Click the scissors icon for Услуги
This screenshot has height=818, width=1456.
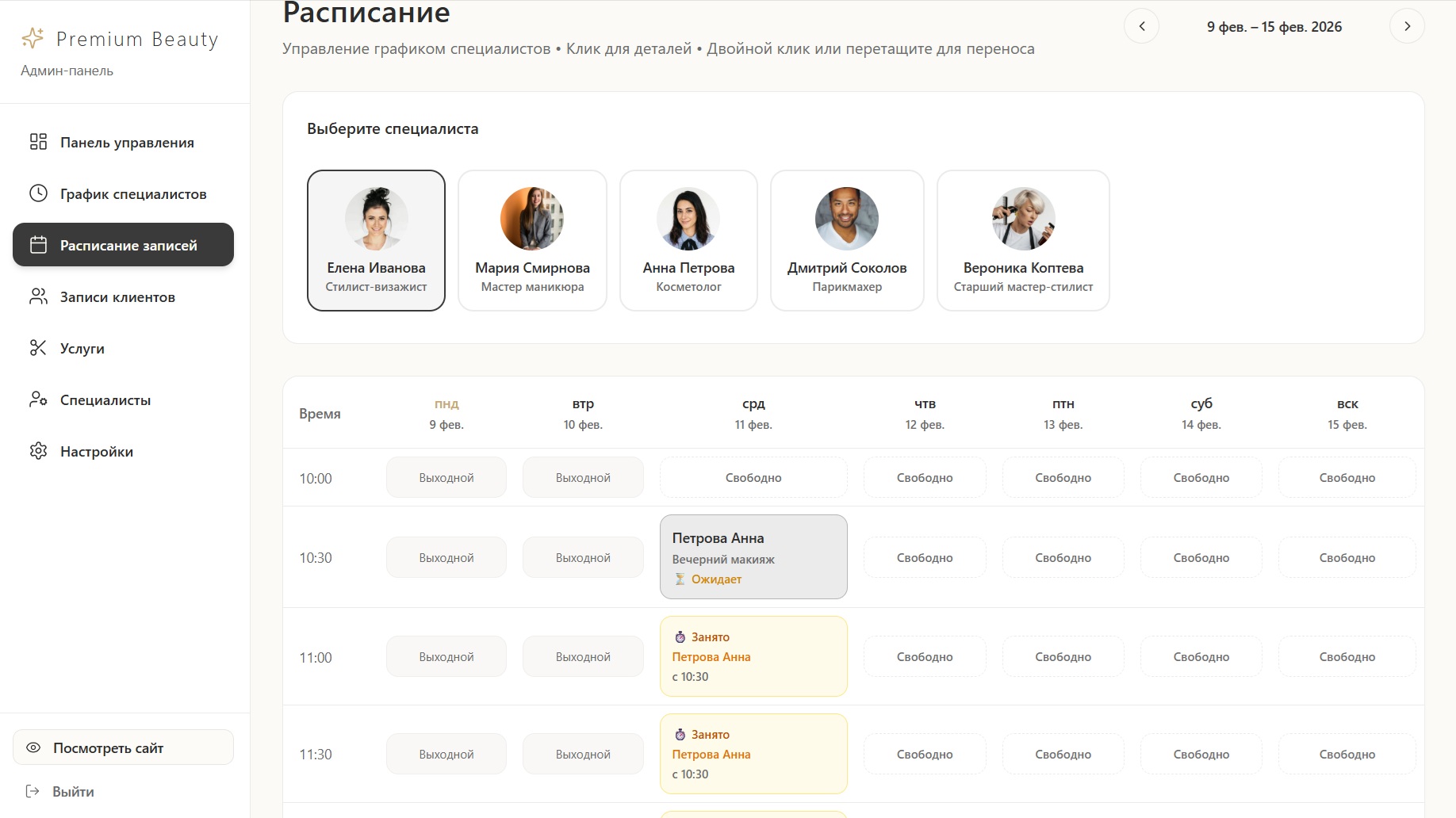point(38,348)
